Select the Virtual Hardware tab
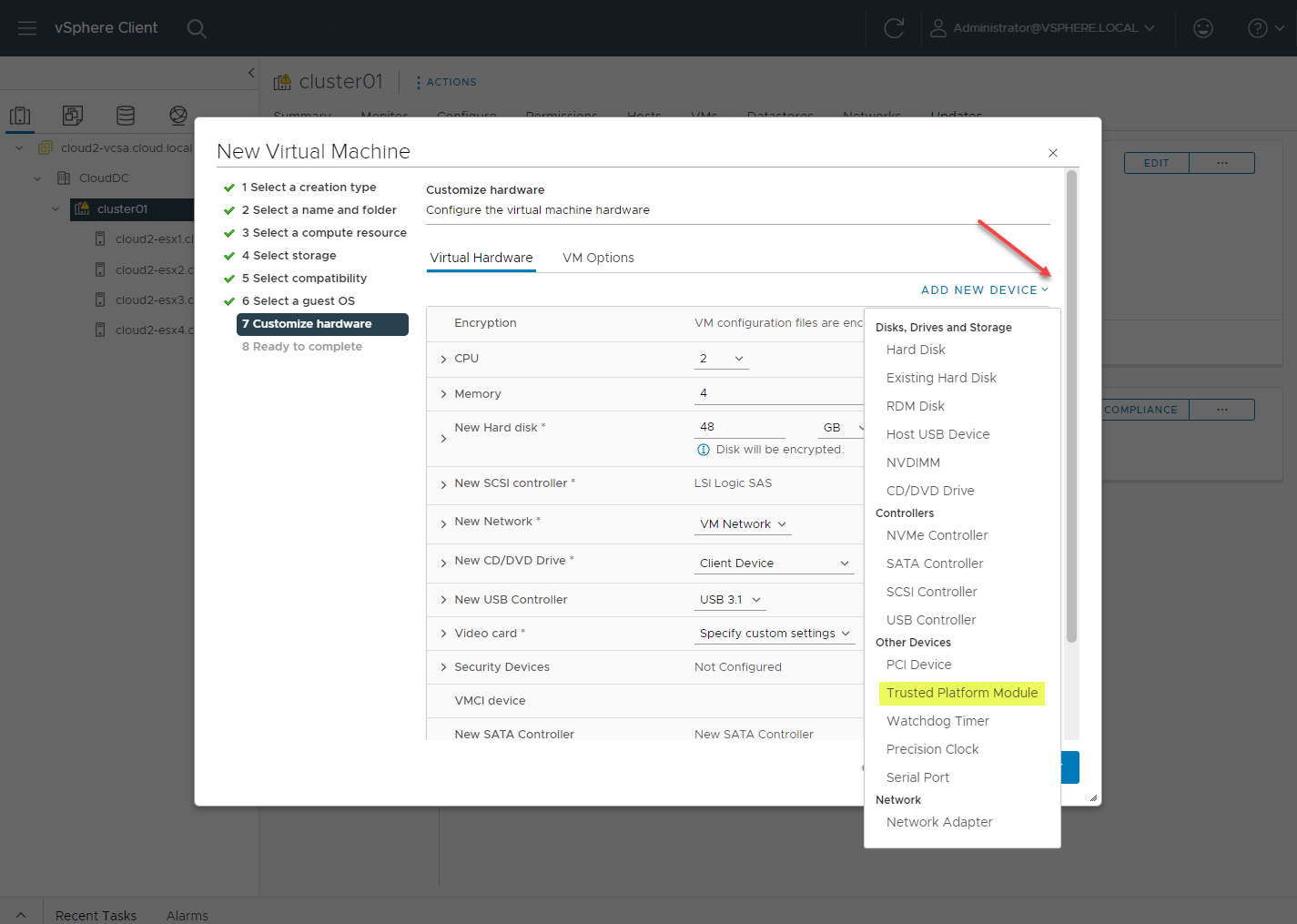The height and width of the screenshot is (924, 1297). coord(481,258)
